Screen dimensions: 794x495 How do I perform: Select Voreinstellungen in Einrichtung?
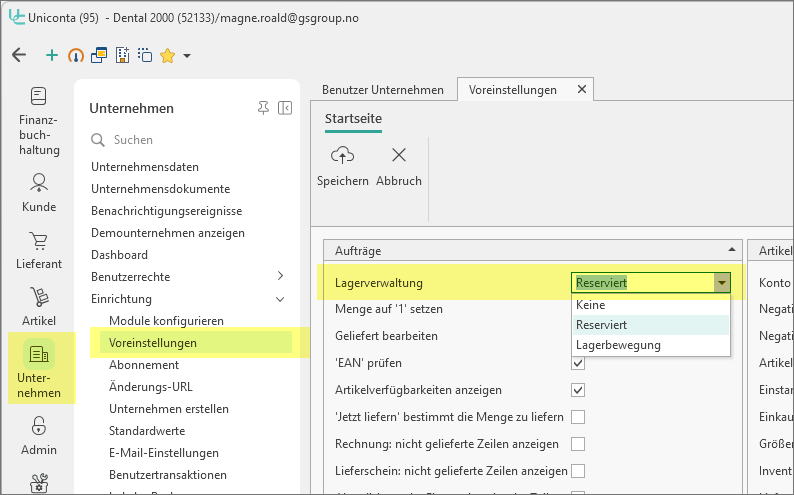(x=152, y=343)
